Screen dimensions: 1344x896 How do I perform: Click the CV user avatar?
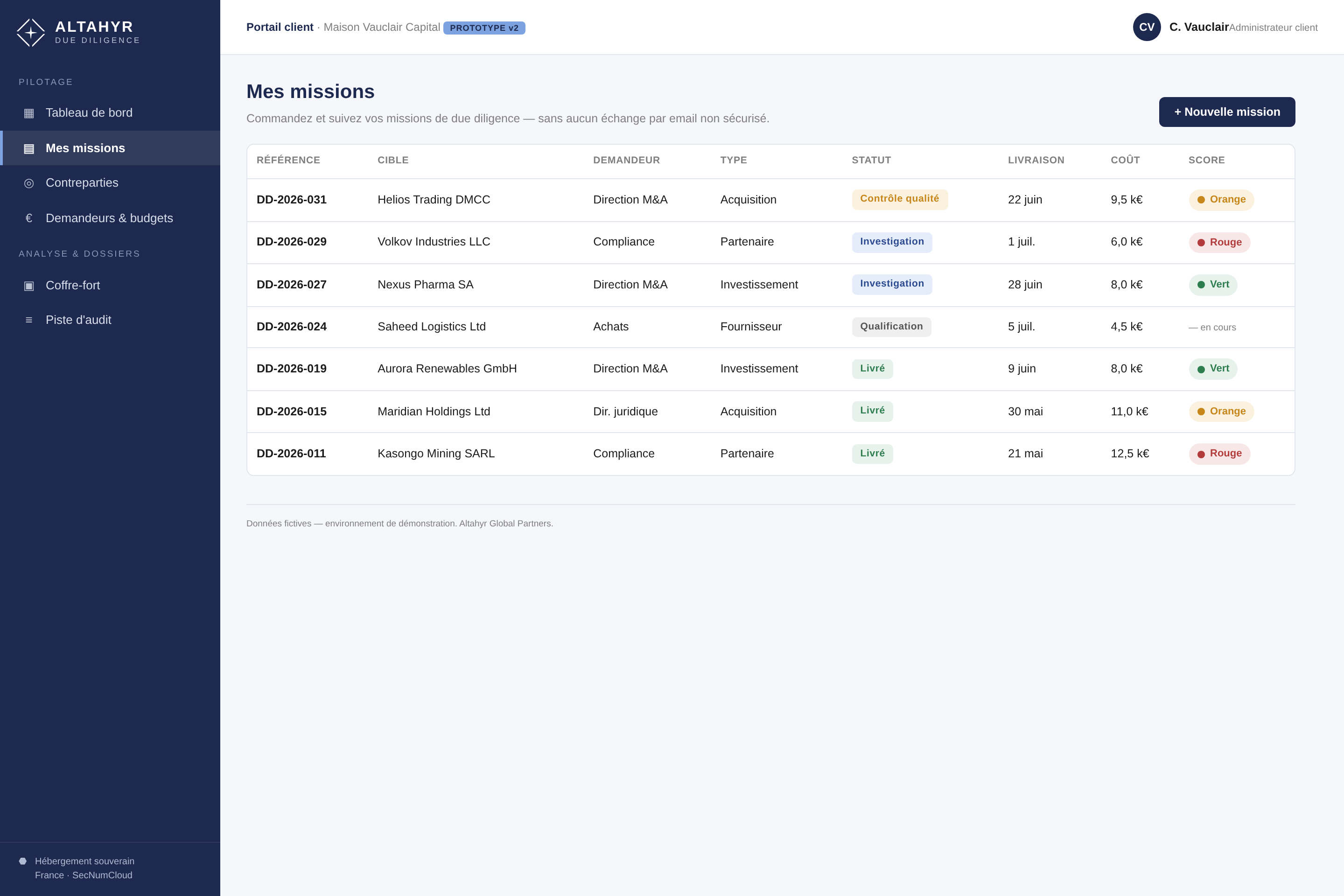point(1147,27)
